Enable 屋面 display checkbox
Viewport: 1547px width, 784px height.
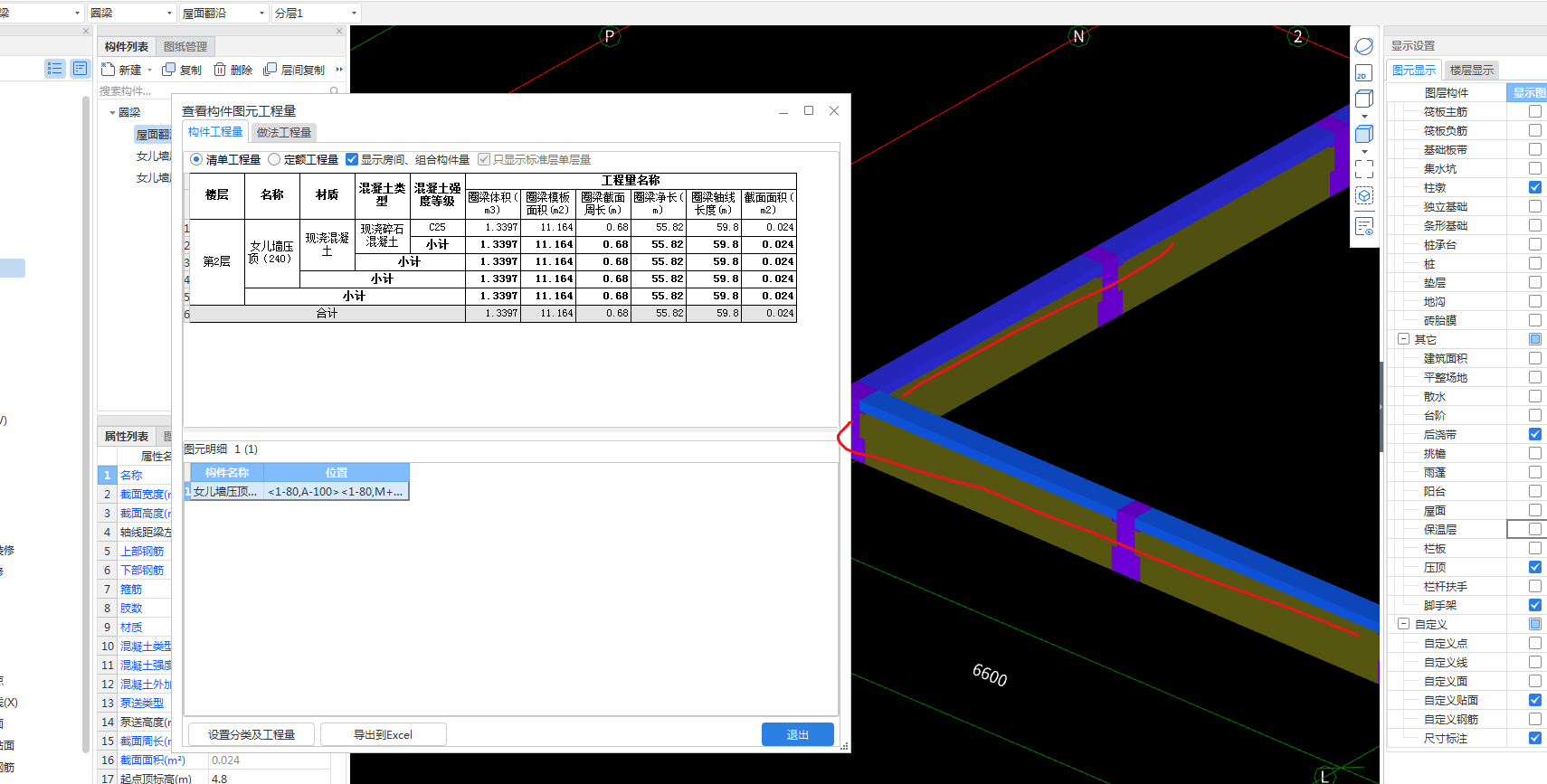pos(1535,510)
